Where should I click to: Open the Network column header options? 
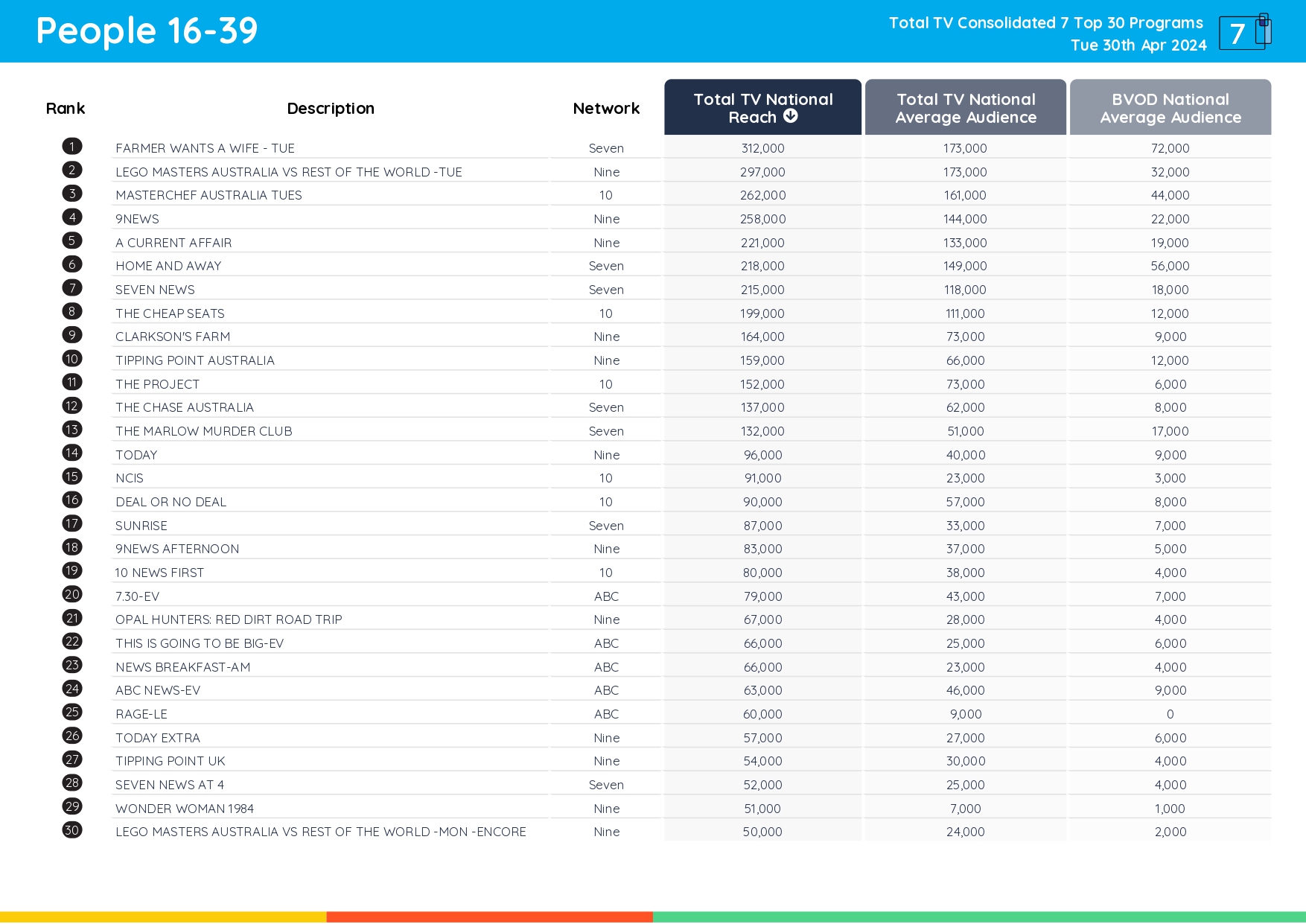tap(605, 108)
